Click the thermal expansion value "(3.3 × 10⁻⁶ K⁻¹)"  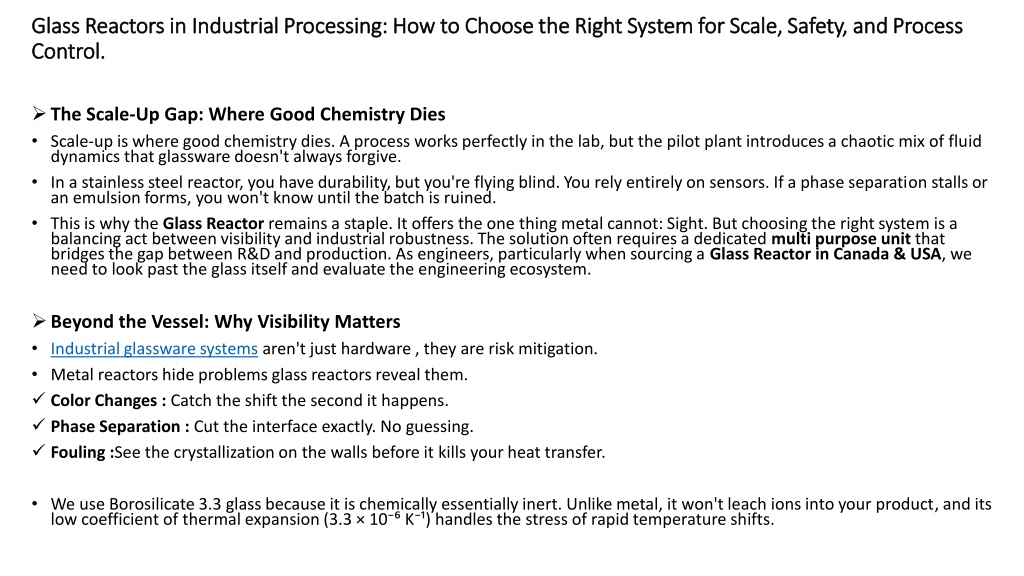click(x=379, y=519)
